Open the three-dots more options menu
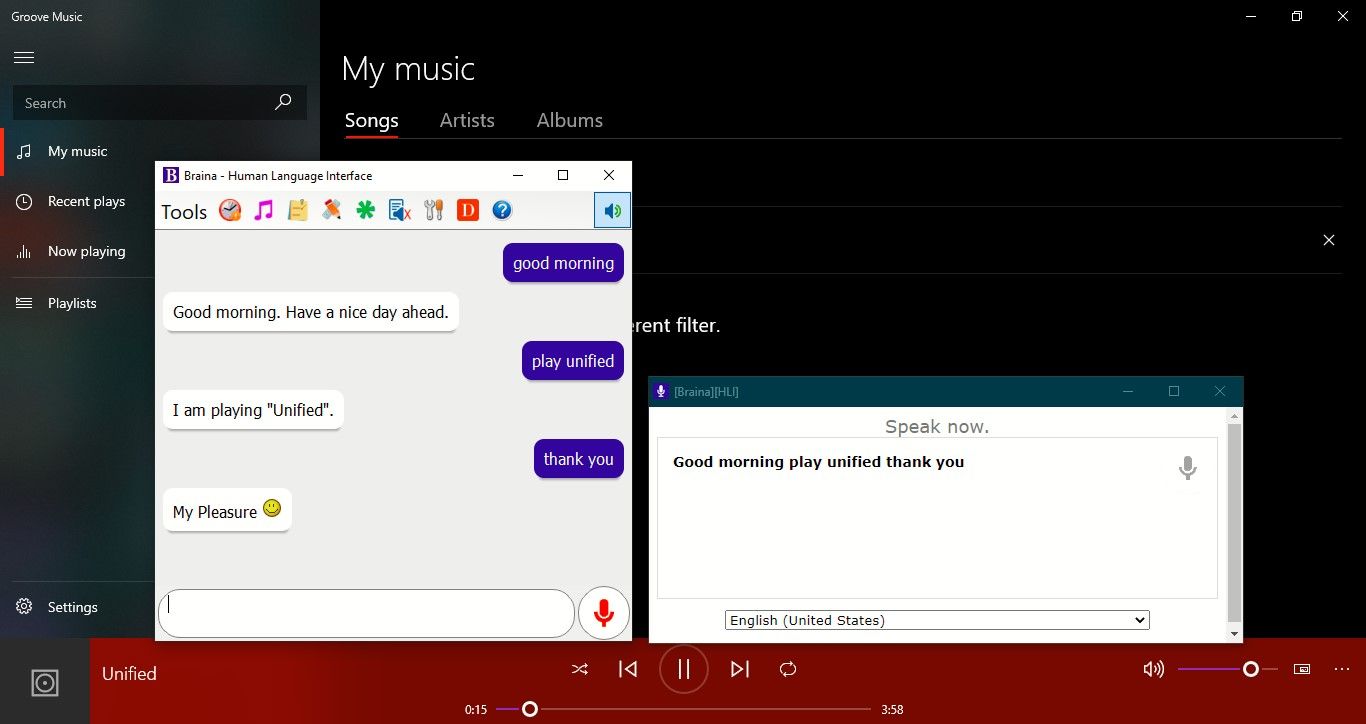 pos(1342,669)
